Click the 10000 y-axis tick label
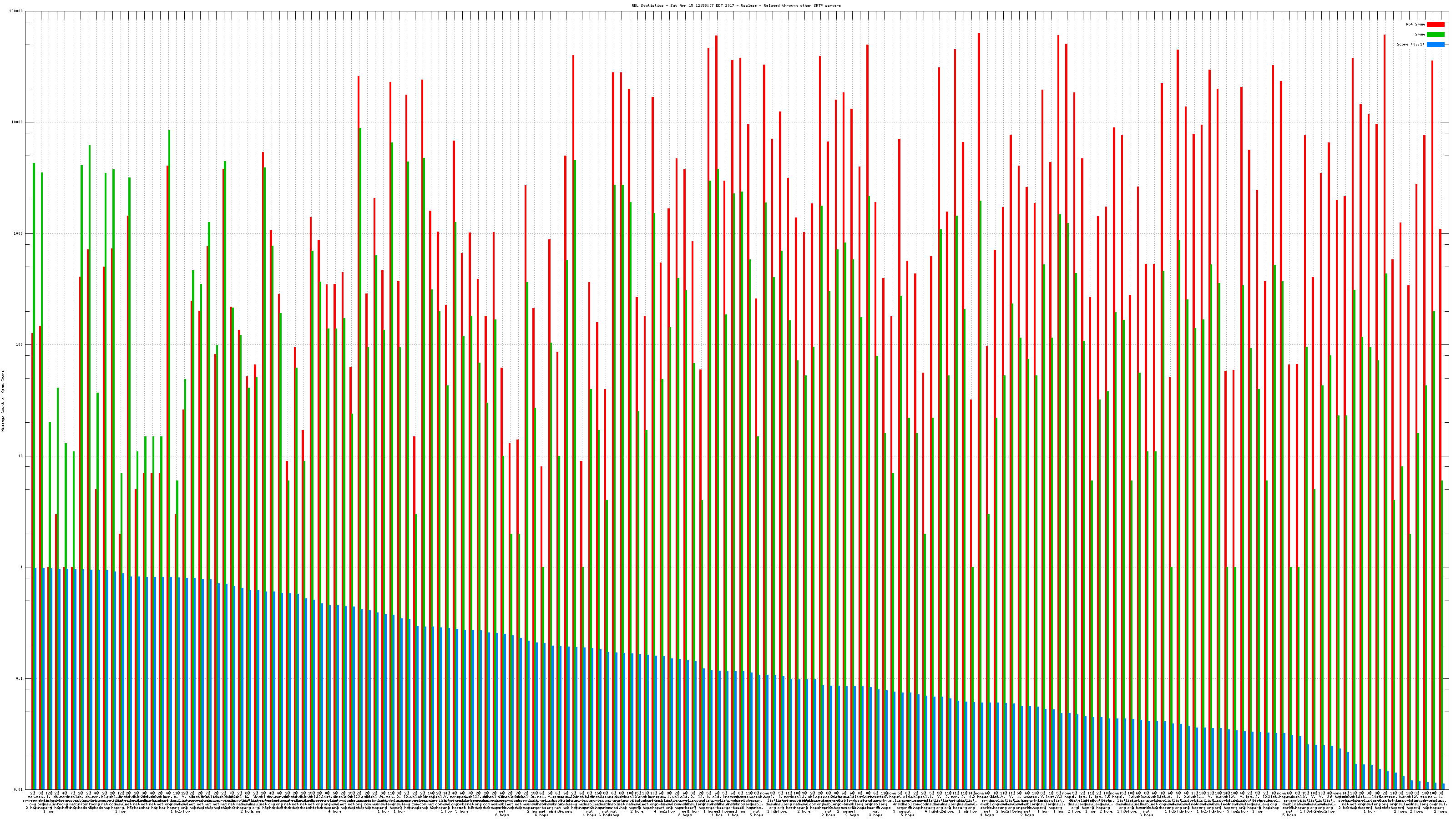 click(x=18, y=123)
